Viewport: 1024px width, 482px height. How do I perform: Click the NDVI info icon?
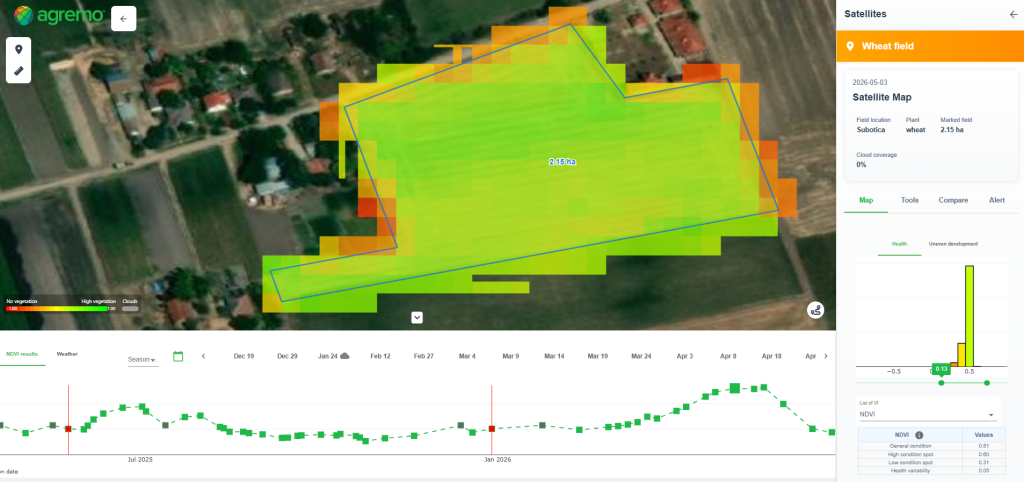(x=919, y=435)
